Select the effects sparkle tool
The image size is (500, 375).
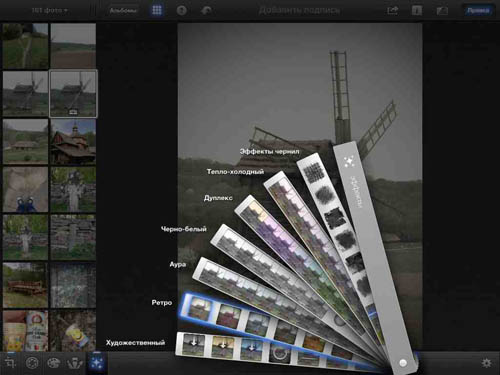pos(97,363)
